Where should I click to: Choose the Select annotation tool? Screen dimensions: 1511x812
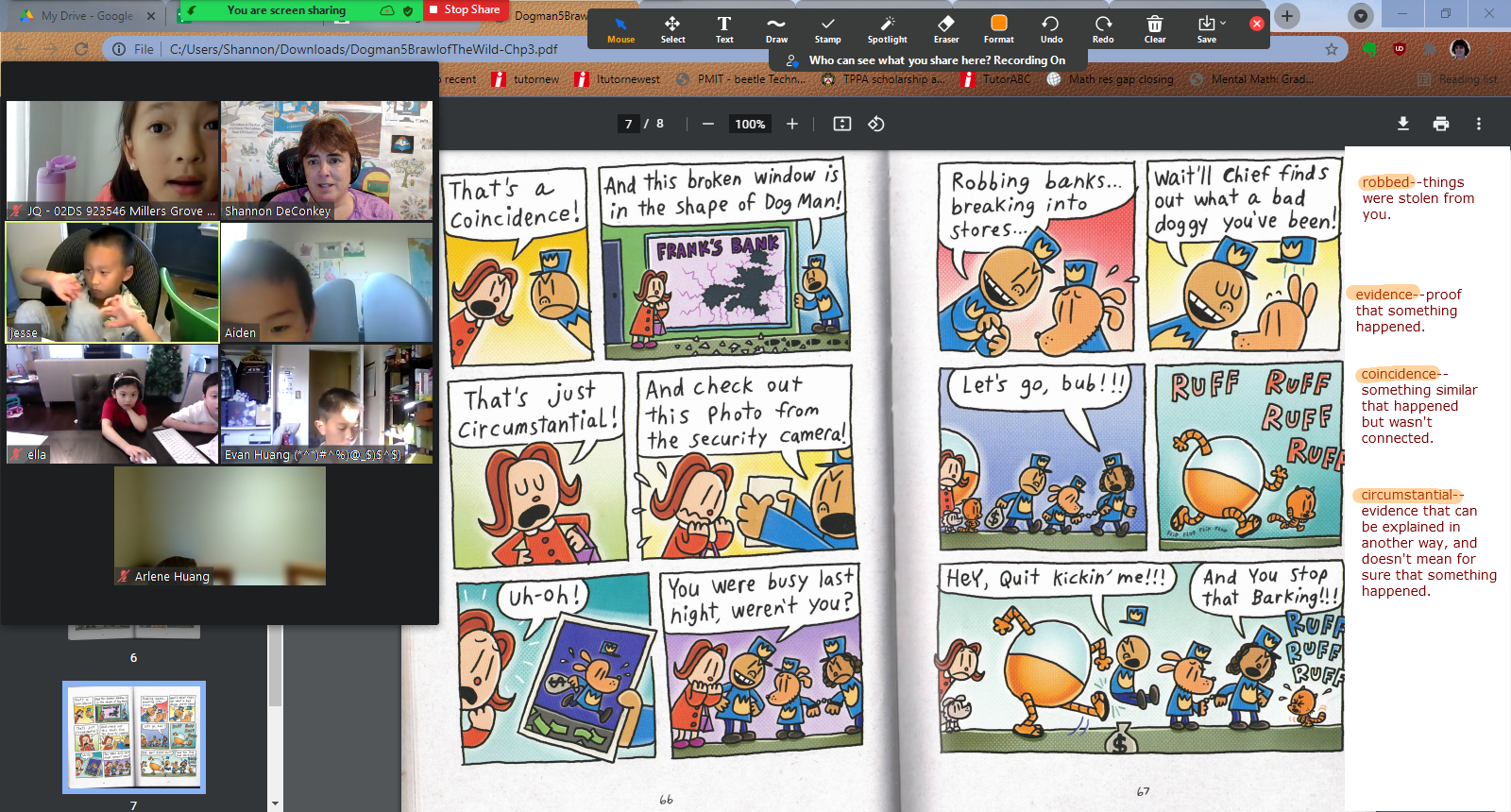(672, 29)
